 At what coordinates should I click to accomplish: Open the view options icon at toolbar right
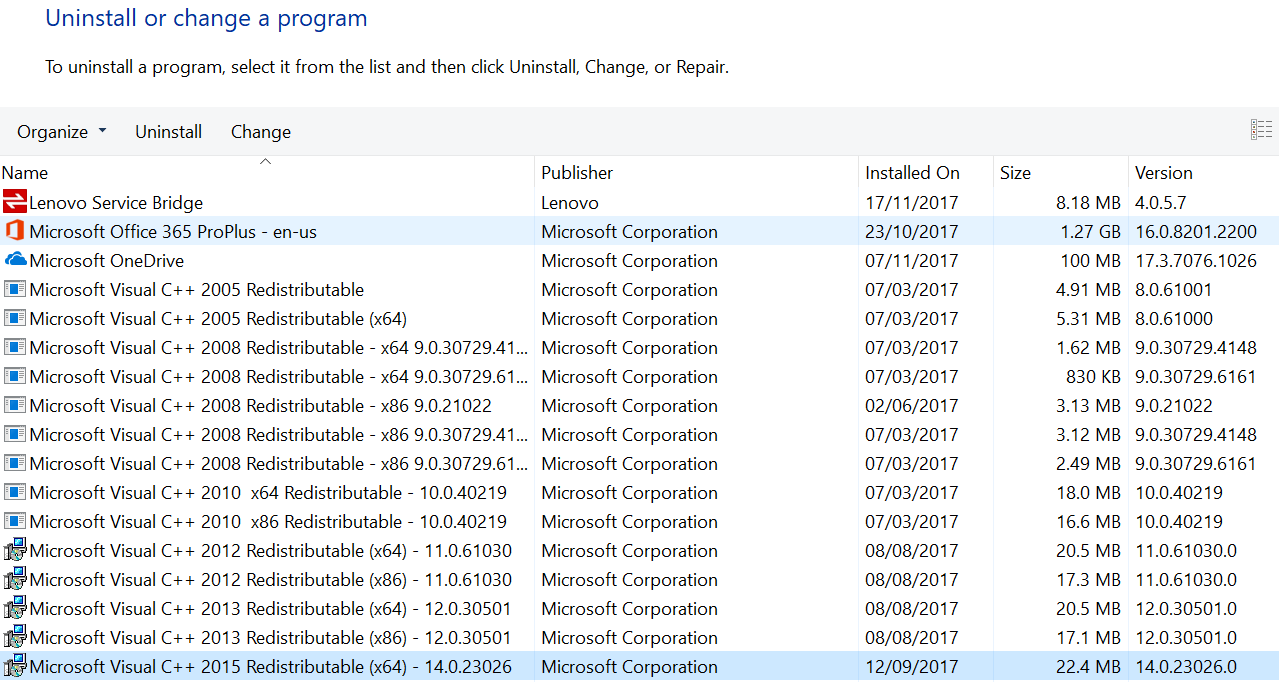click(1261, 130)
